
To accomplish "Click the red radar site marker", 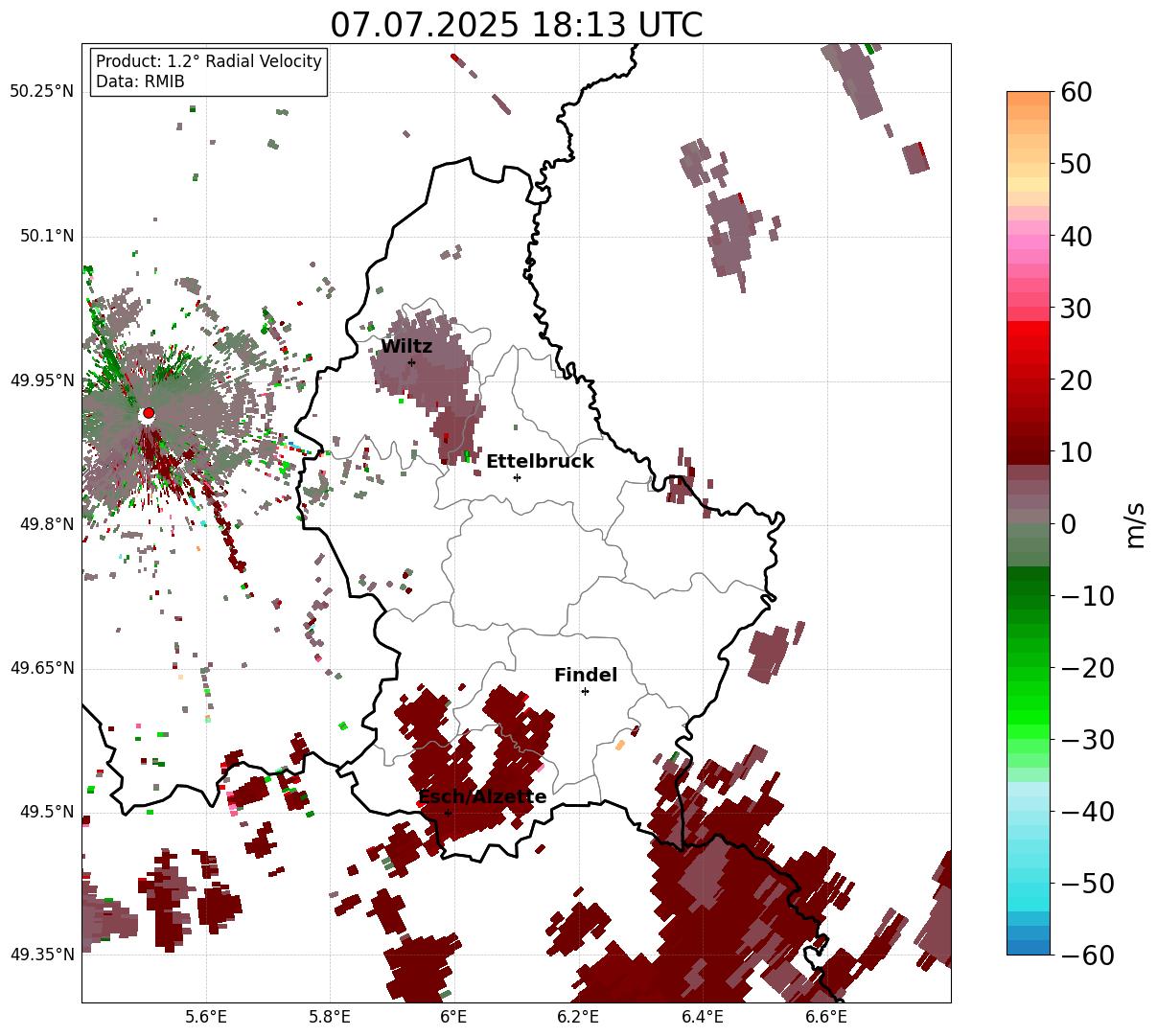I will 148,413.
